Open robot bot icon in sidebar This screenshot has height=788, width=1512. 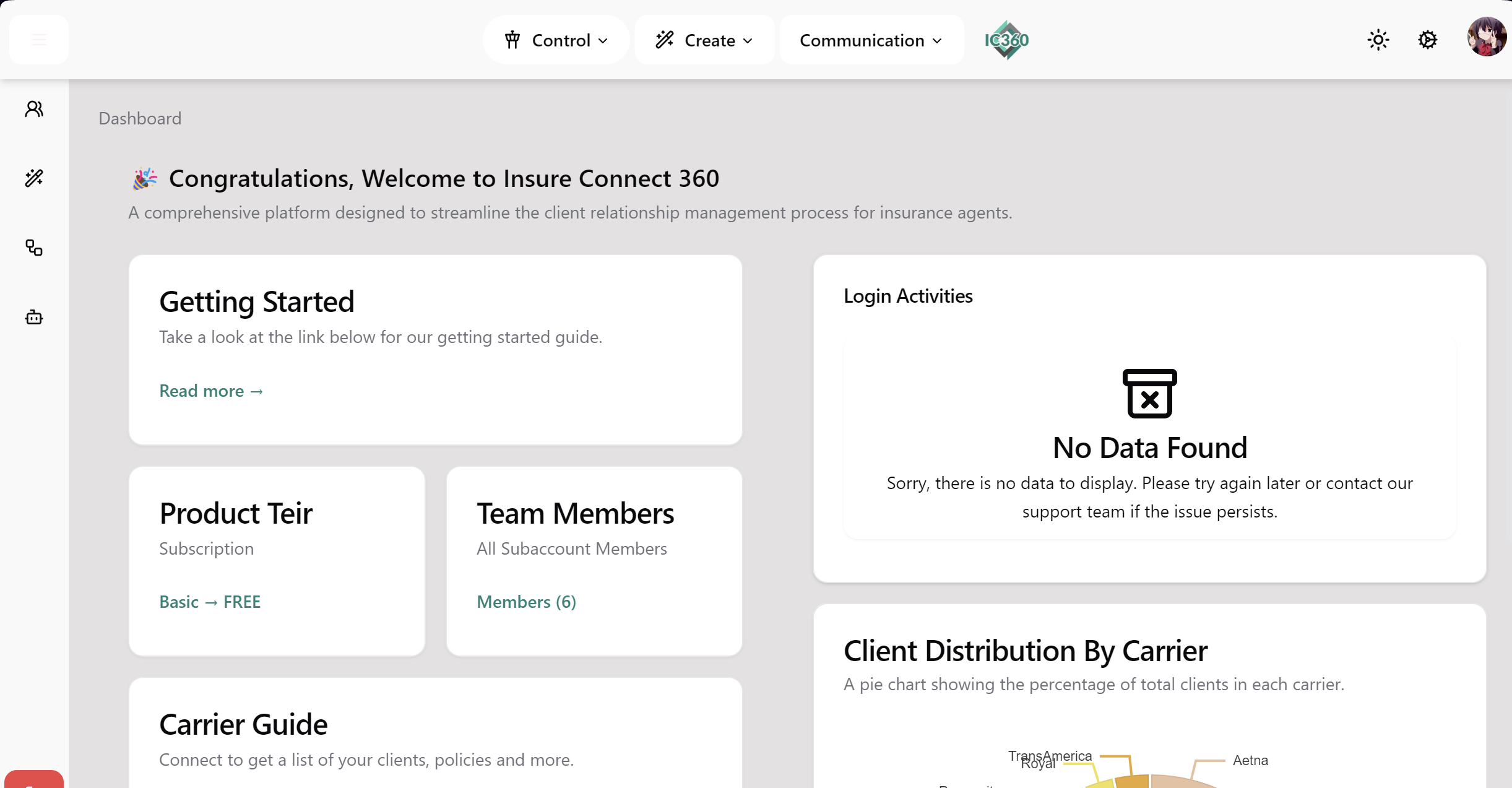tap(34, 317)
